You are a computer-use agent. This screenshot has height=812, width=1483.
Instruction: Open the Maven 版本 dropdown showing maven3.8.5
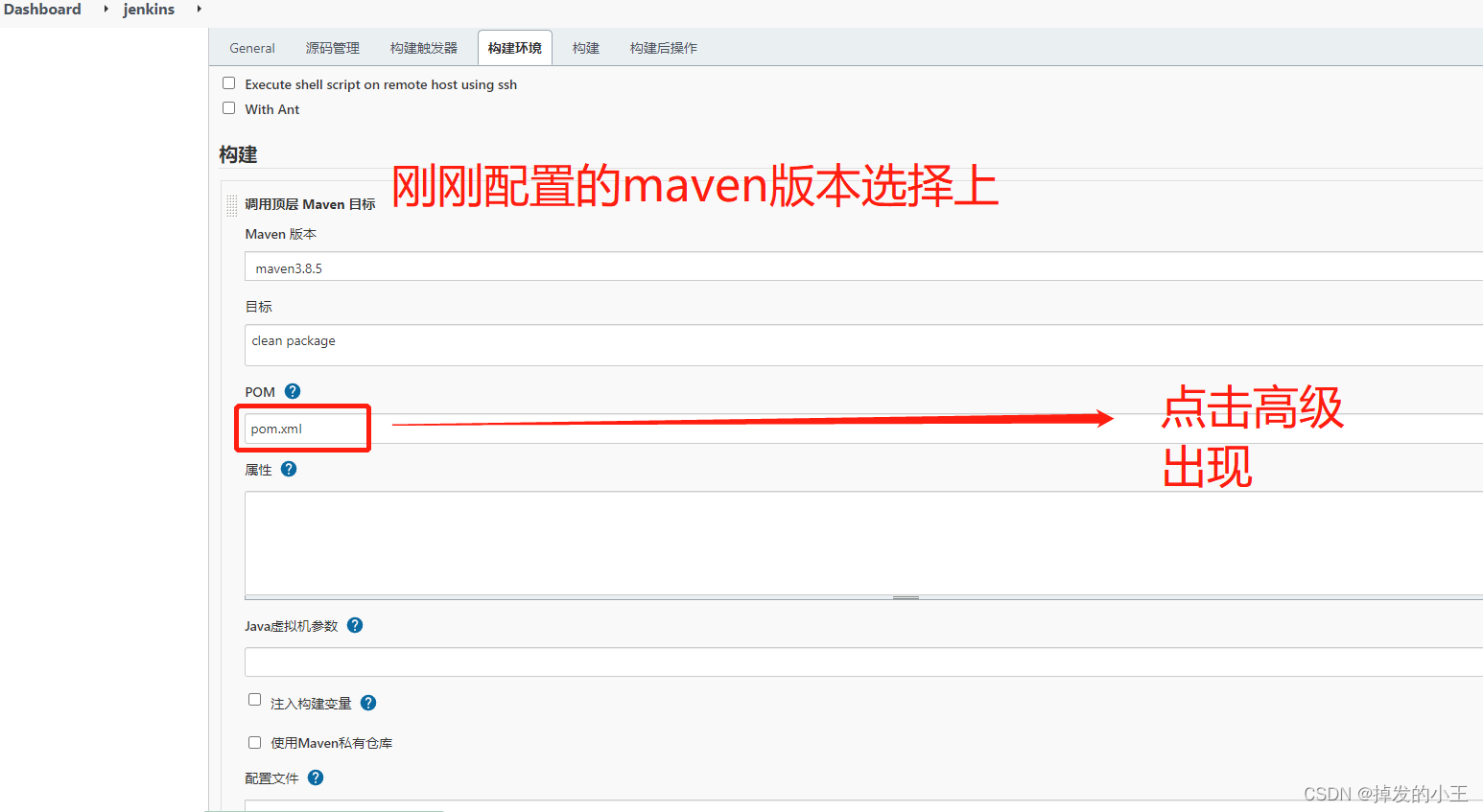click(863, 267)
